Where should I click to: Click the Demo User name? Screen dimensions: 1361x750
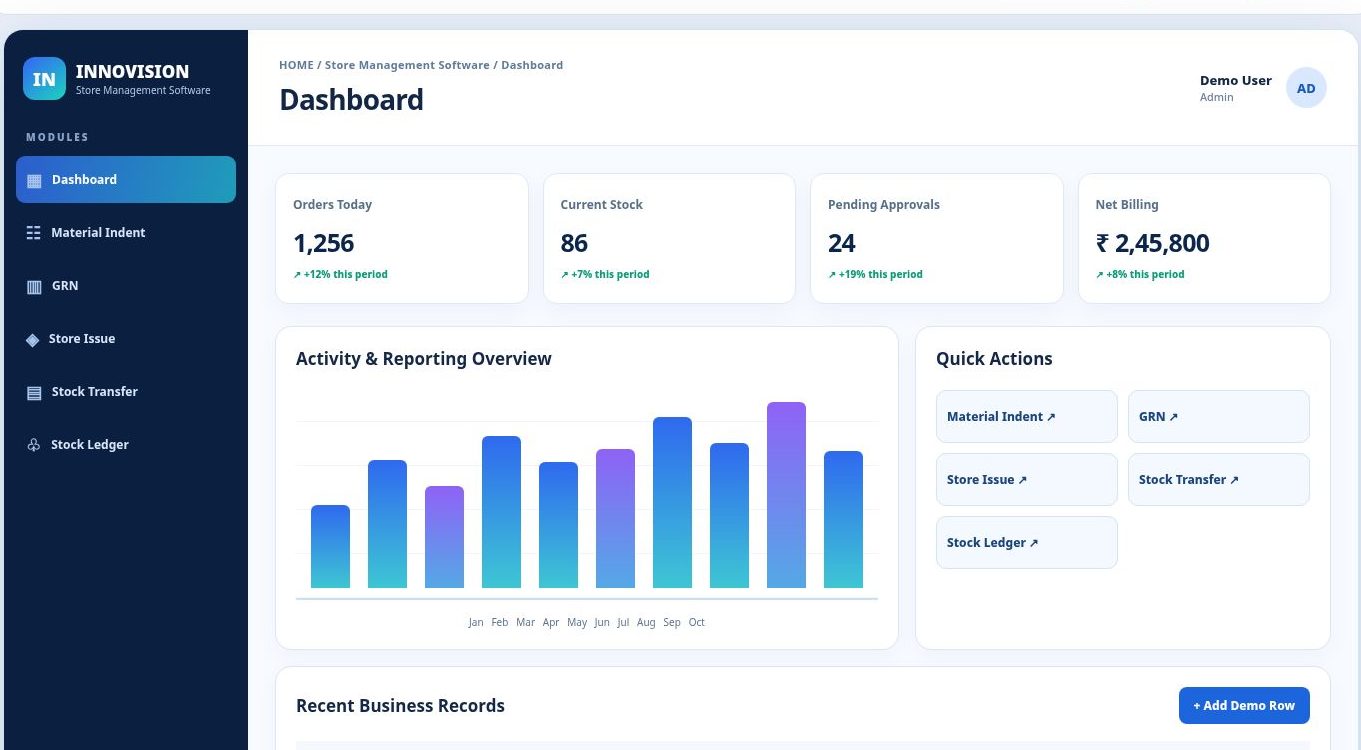(1236, 80)
